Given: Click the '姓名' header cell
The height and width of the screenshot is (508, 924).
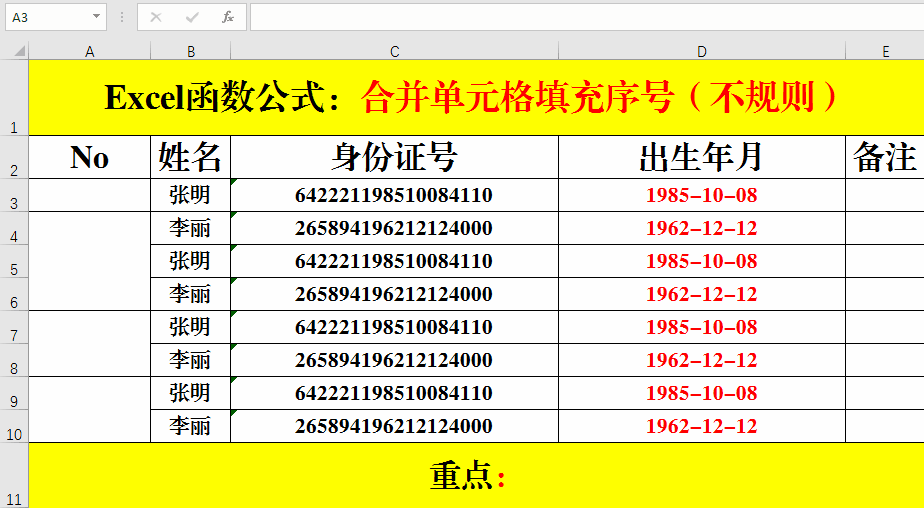Looking at the screenshot, I should (190, 157).
